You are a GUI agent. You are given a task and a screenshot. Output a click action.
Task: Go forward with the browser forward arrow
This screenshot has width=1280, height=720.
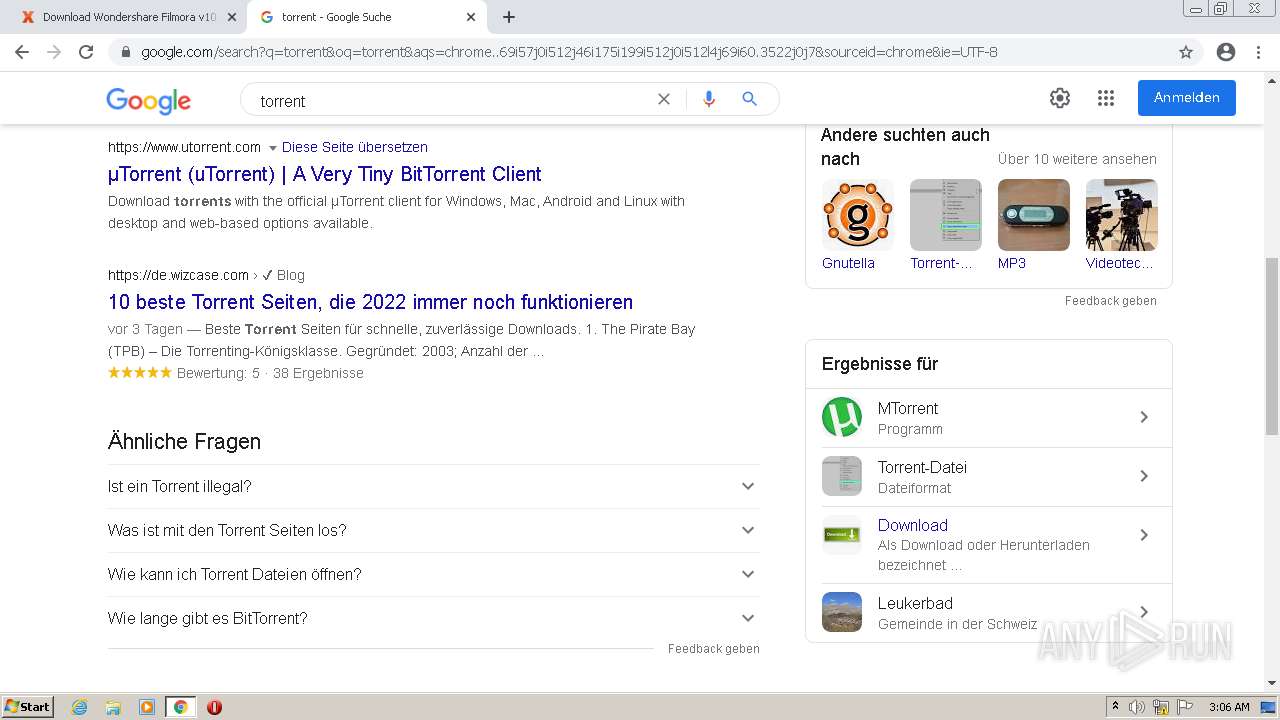pos(54,52)
